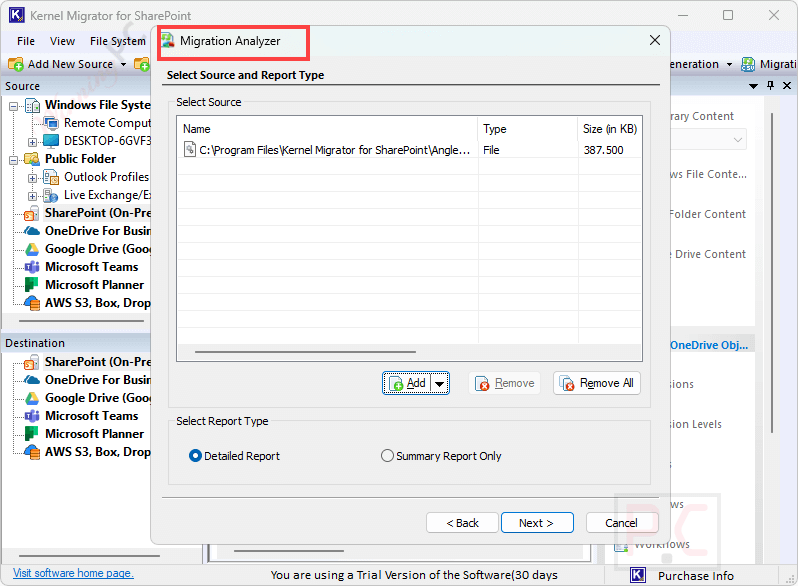Click the source list horizontal scrollbar
The image size is (798, 586).
click(305, 352)
